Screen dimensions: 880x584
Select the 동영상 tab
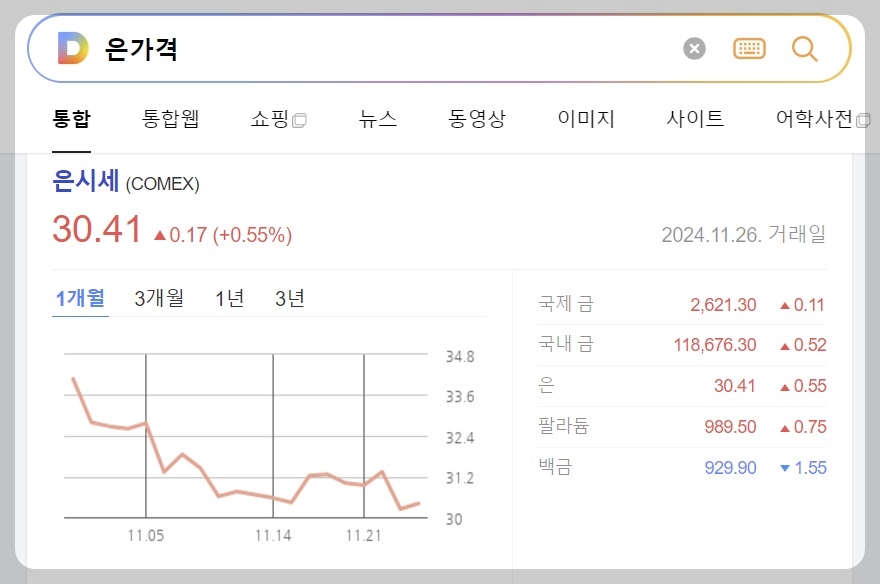[x=477, y=118]
